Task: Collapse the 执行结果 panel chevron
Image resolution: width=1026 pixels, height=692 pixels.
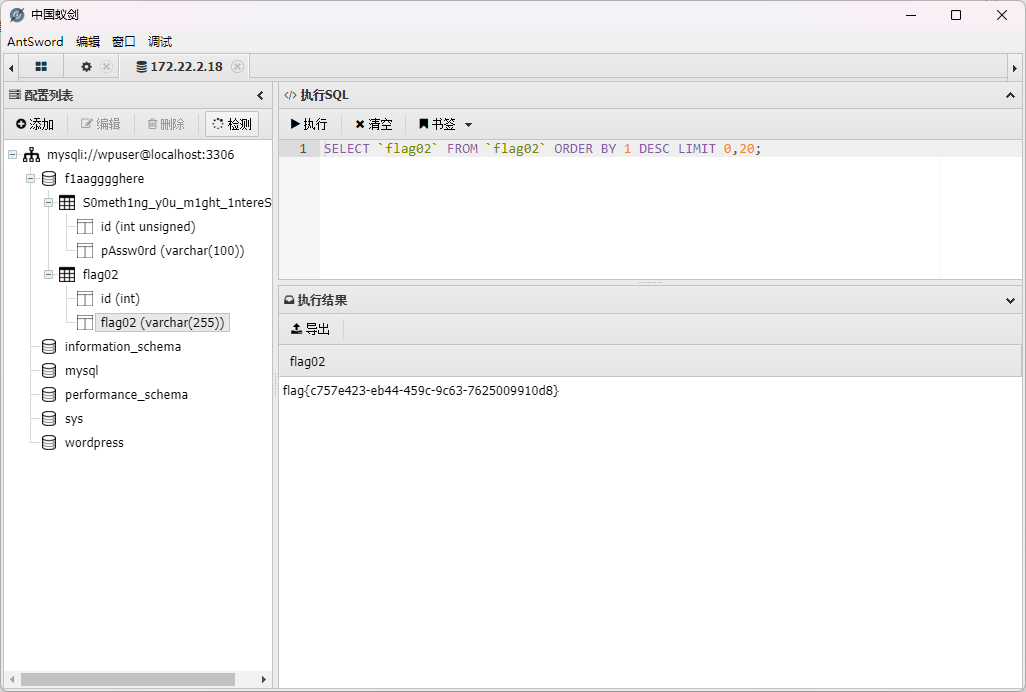Action: tap(1010, 301)
